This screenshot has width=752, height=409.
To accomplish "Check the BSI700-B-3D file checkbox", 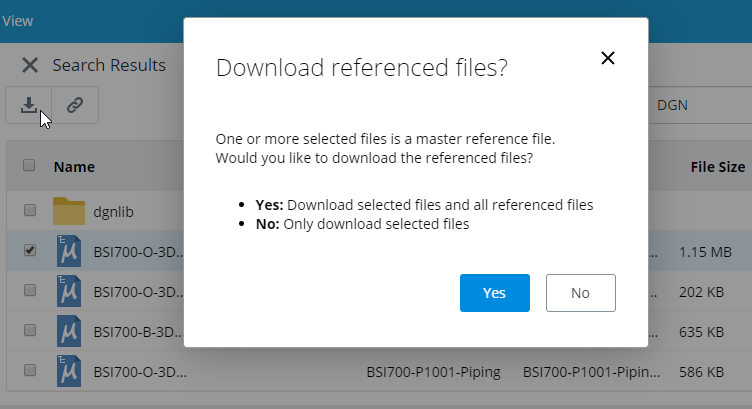I will pyautogui.click(x=29, y=330).
